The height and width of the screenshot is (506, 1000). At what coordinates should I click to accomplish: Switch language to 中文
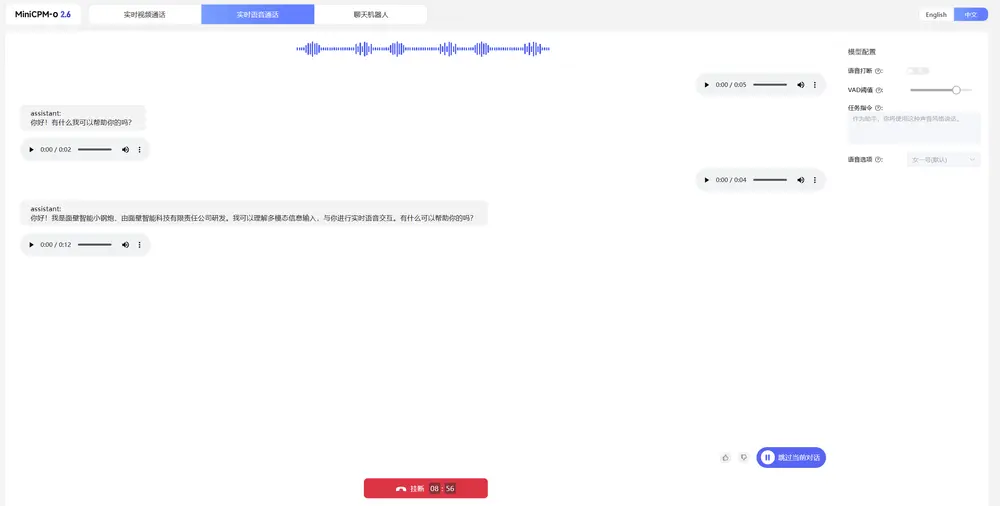point(971,15)
